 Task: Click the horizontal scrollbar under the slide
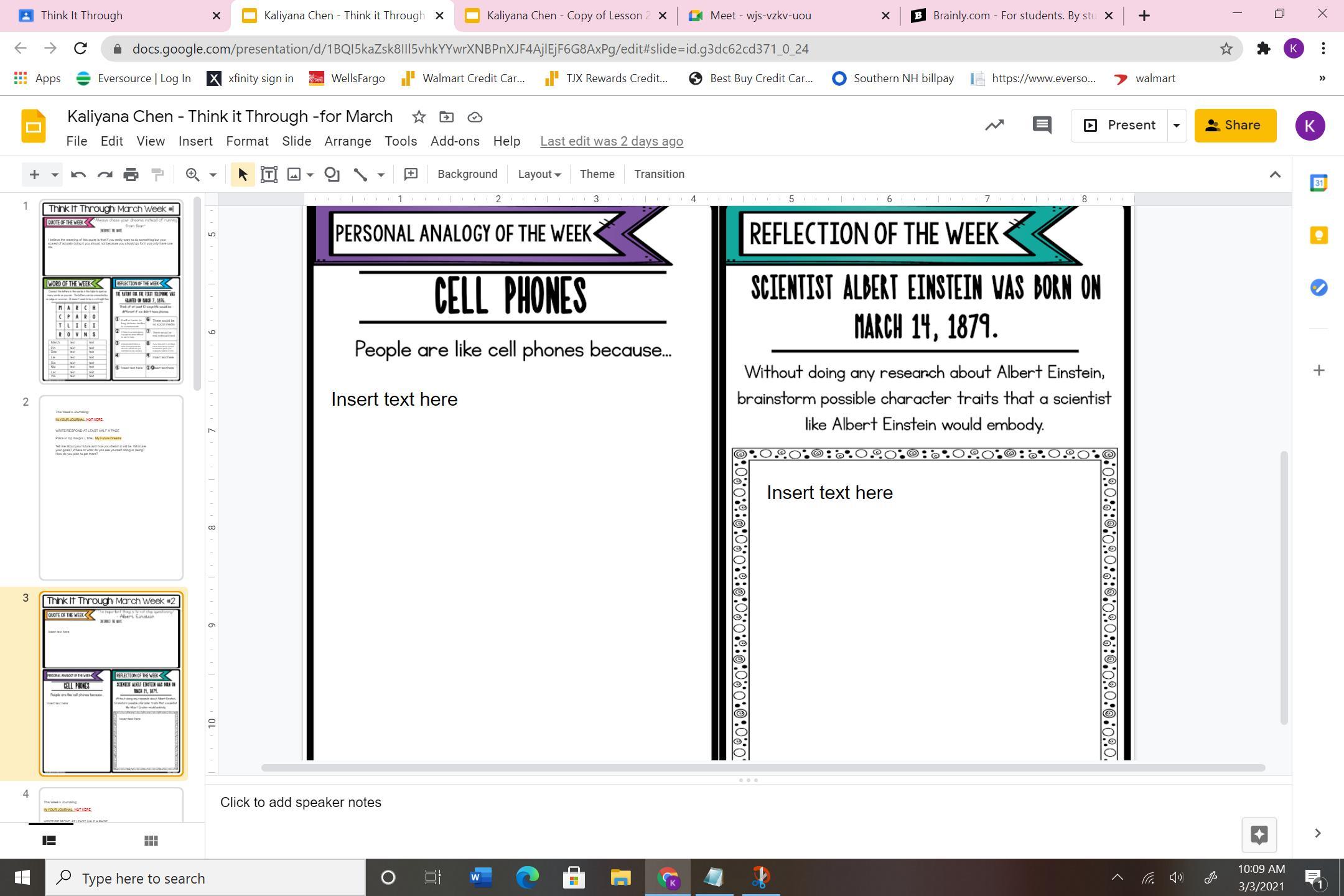762,768
